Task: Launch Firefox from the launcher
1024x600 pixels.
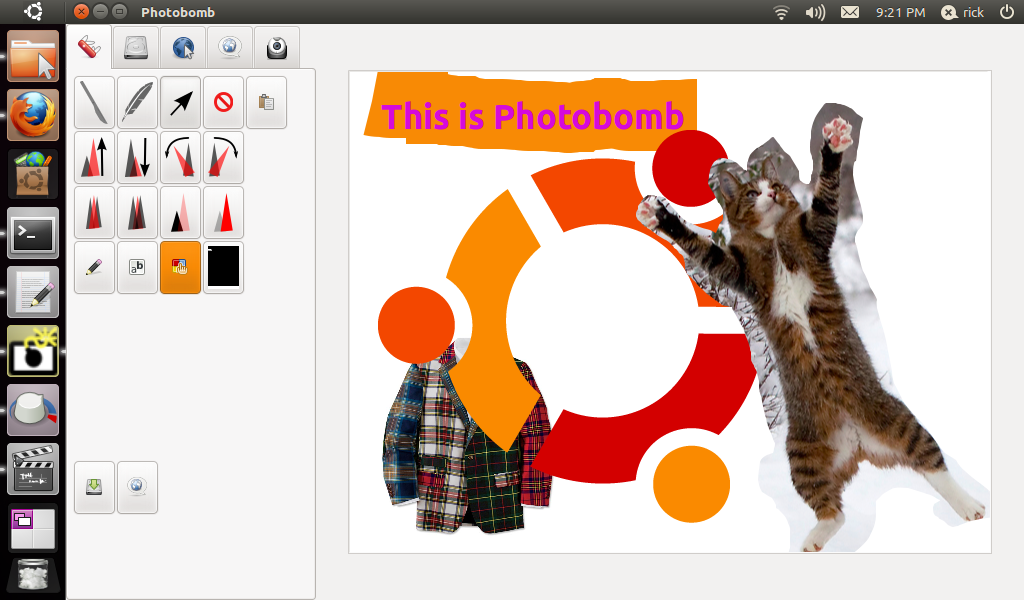Action: click(x=33, y=116)
